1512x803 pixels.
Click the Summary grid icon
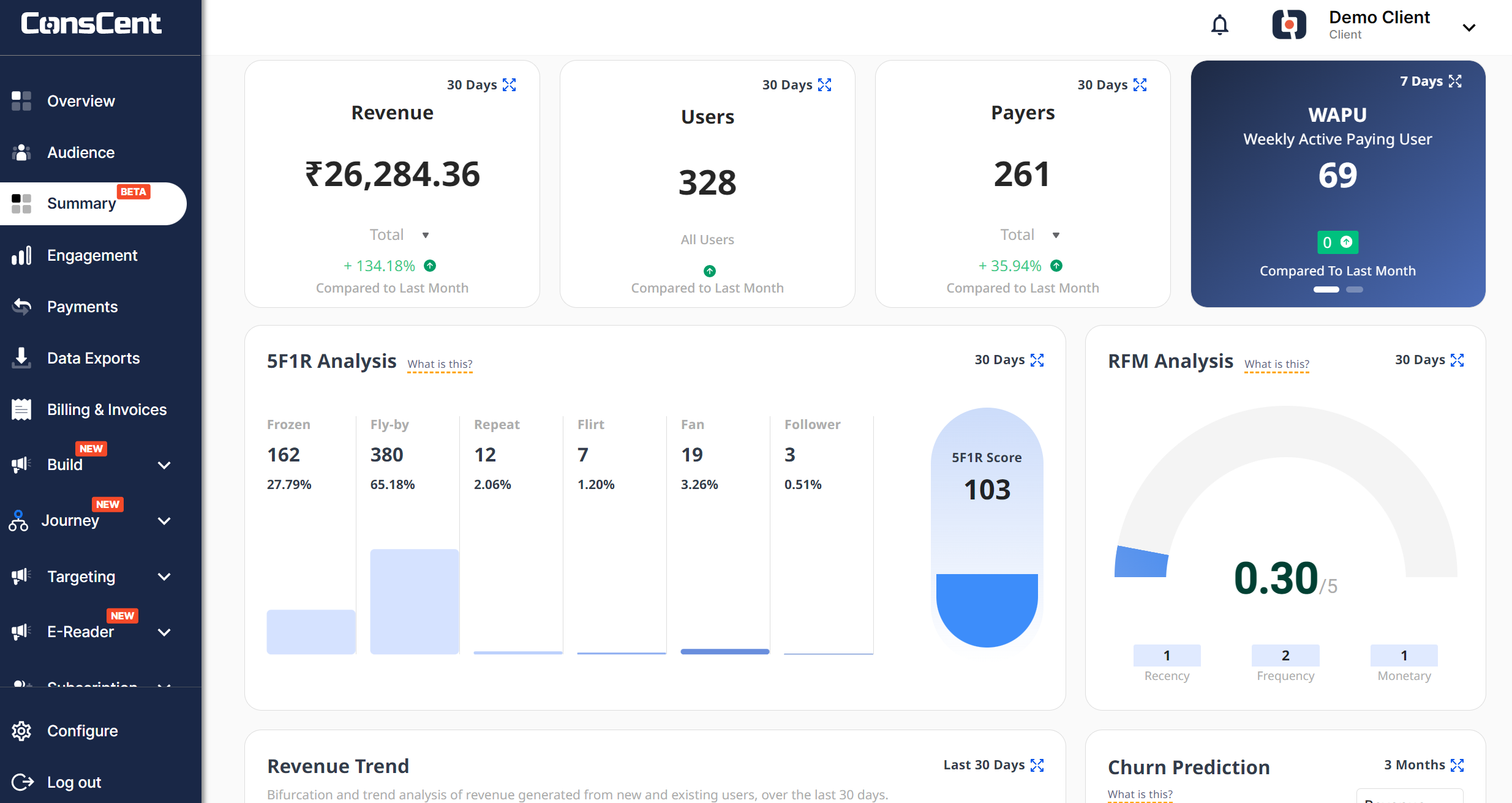(21, 203)
